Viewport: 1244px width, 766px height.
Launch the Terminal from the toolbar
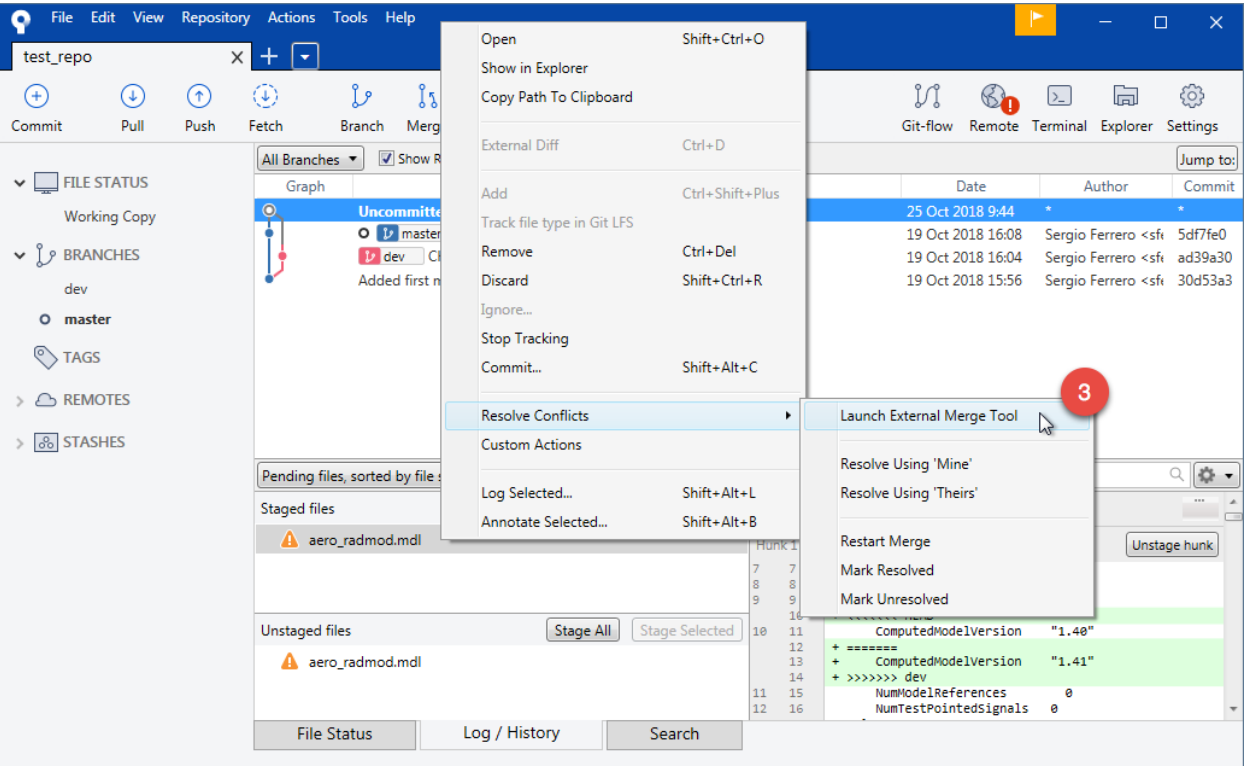pyautogui.click(x=1059, y=97)
